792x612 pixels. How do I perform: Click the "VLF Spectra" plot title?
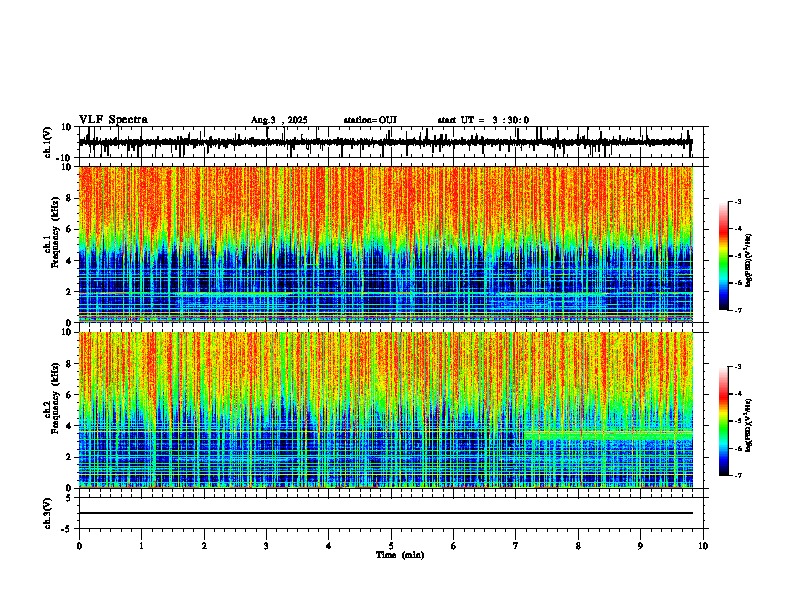click(x=113, y=119)
